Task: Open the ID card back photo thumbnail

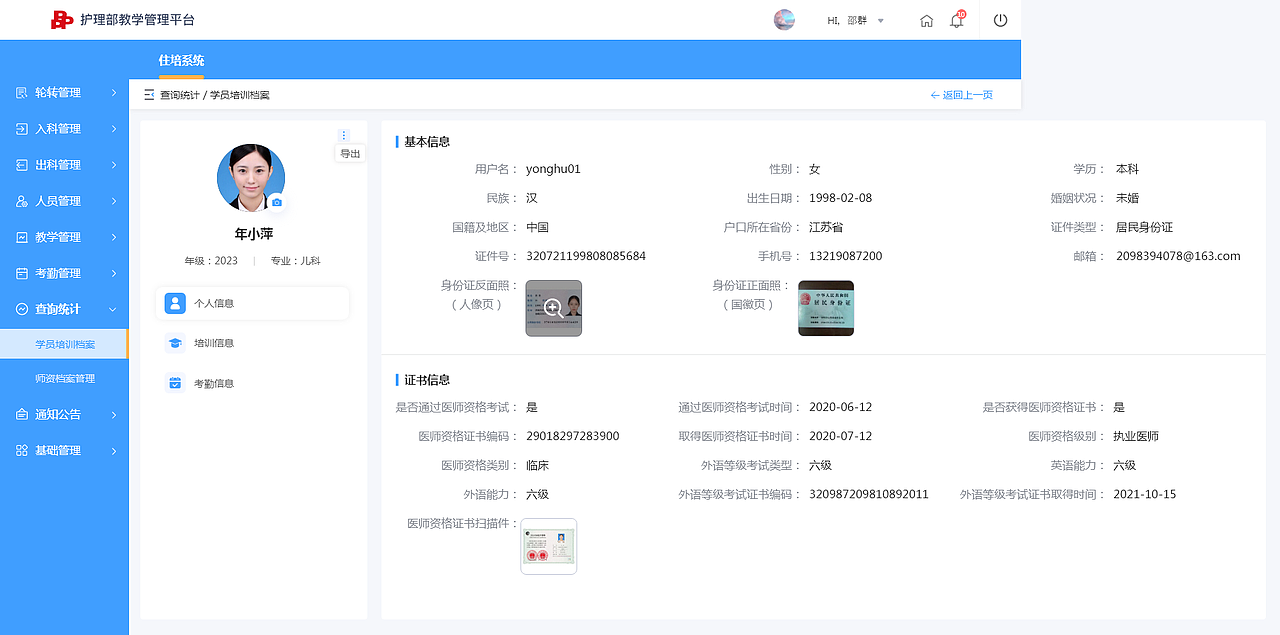Action: tap(553, 308)
